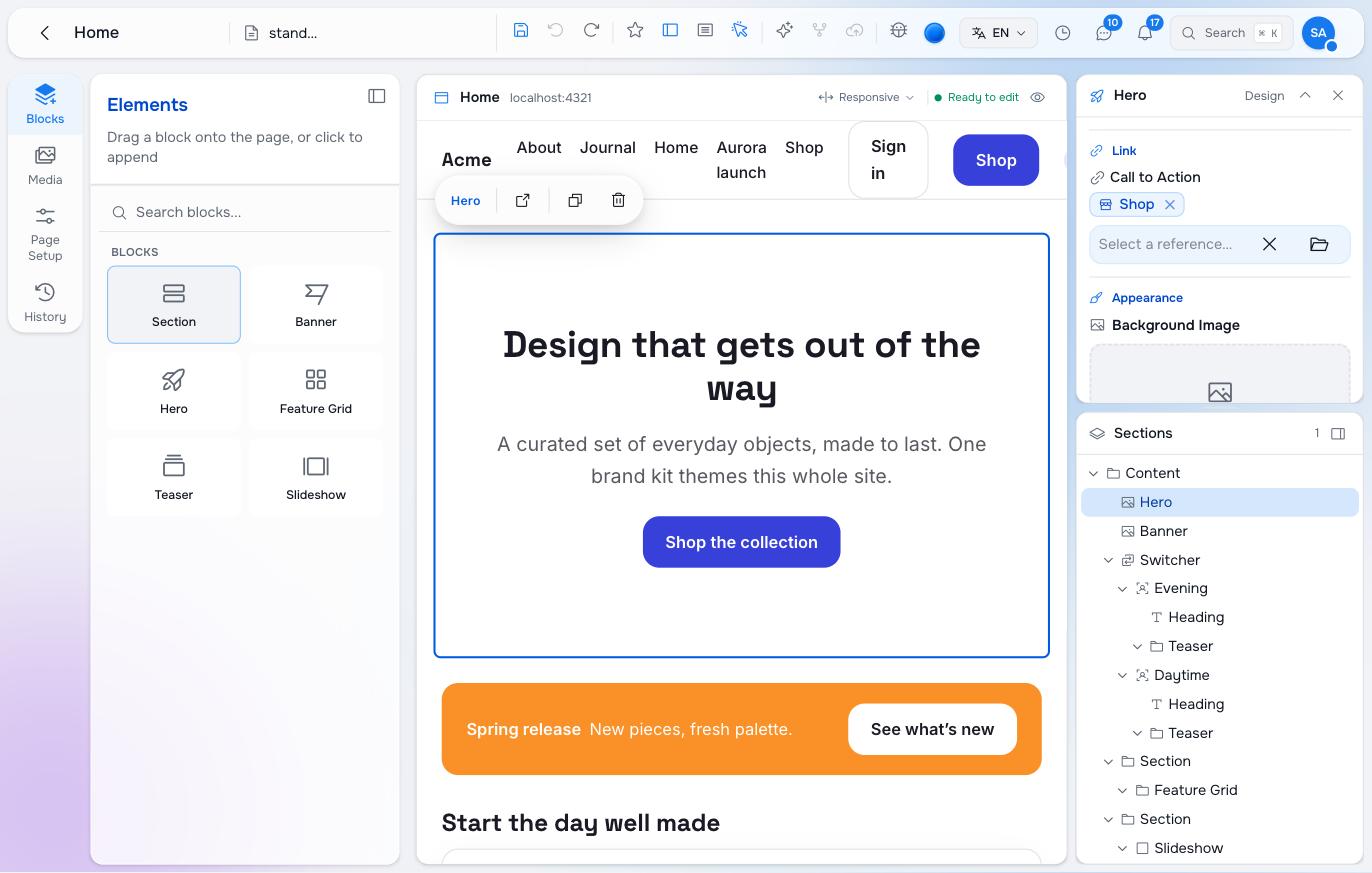Switch to the Blocks sidebar tab

coord(45,104)
